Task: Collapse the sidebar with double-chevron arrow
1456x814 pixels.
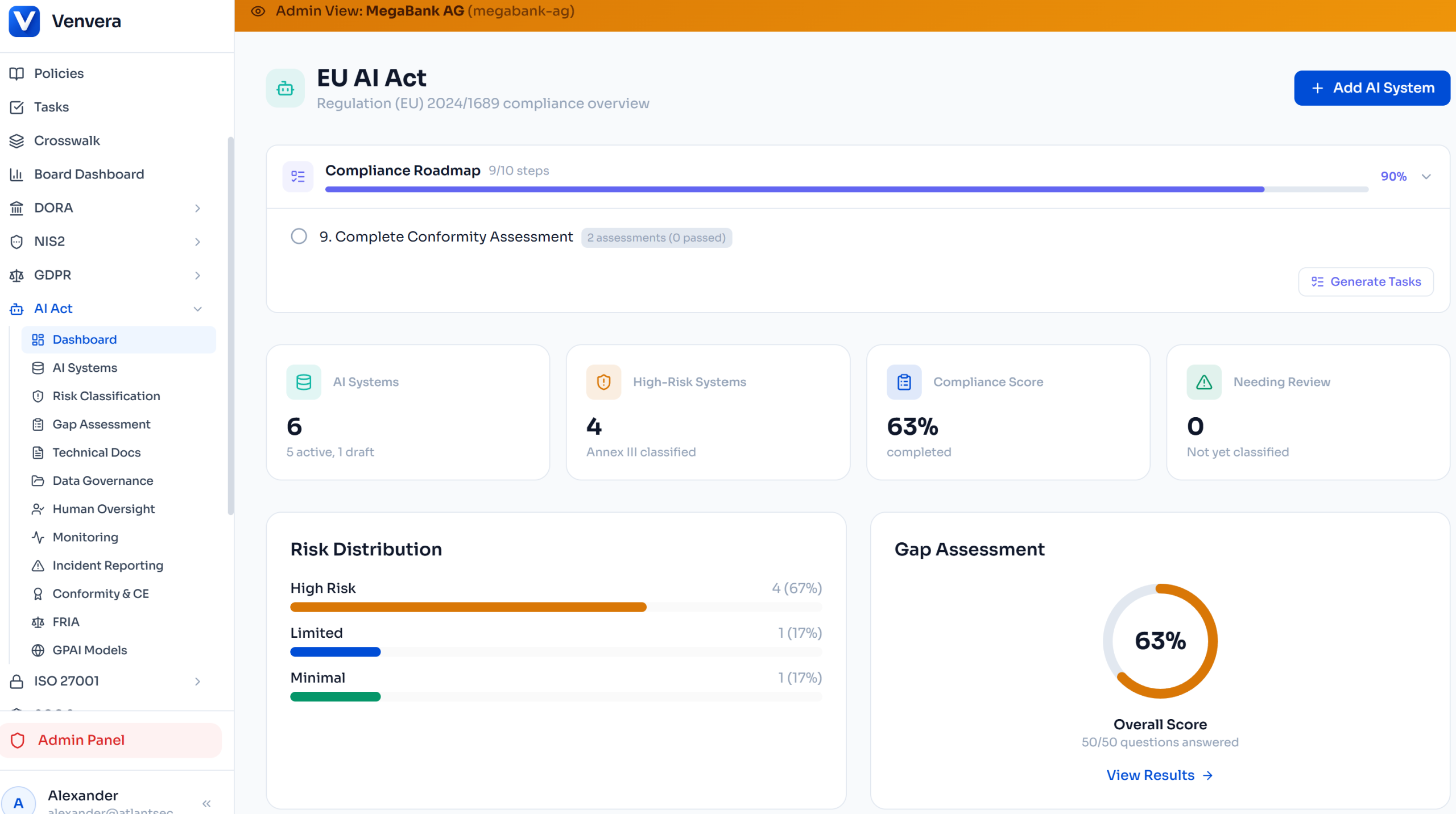Action: tap(206, 803)
